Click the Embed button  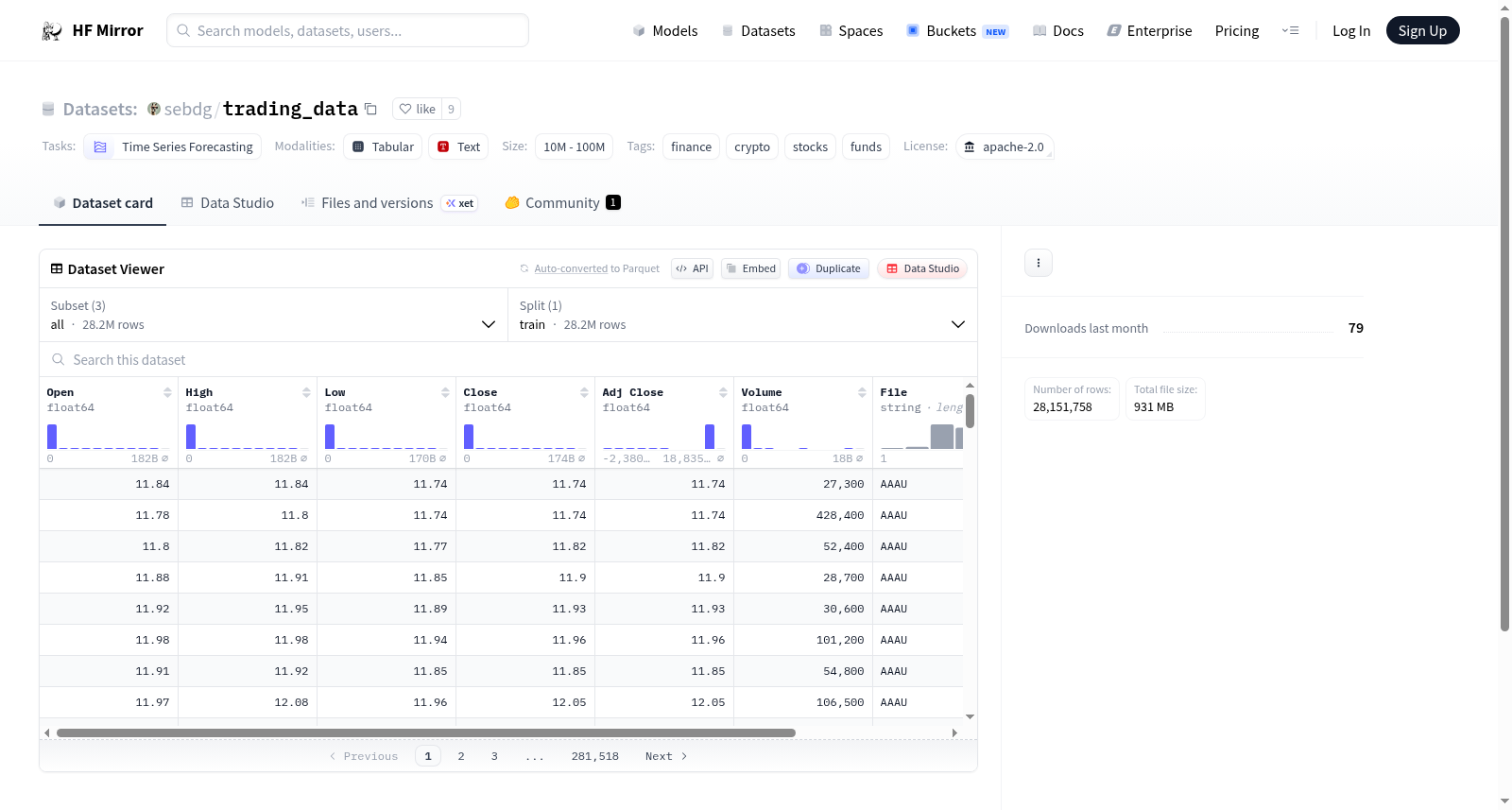pos(751,268)
